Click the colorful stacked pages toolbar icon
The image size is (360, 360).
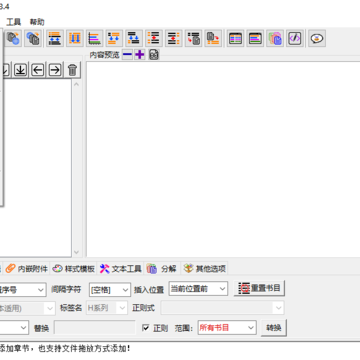tap(275, 38)
